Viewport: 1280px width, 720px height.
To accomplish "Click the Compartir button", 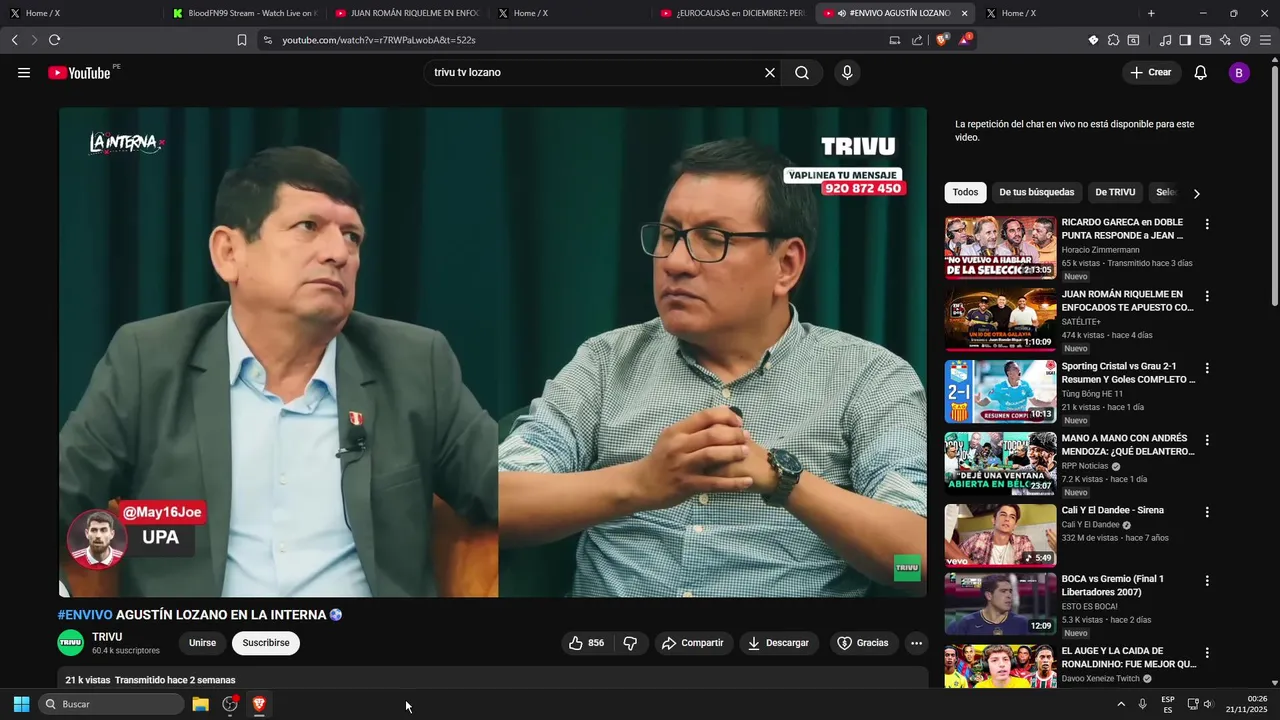I will pyautogui.click(x=694, y=643).
